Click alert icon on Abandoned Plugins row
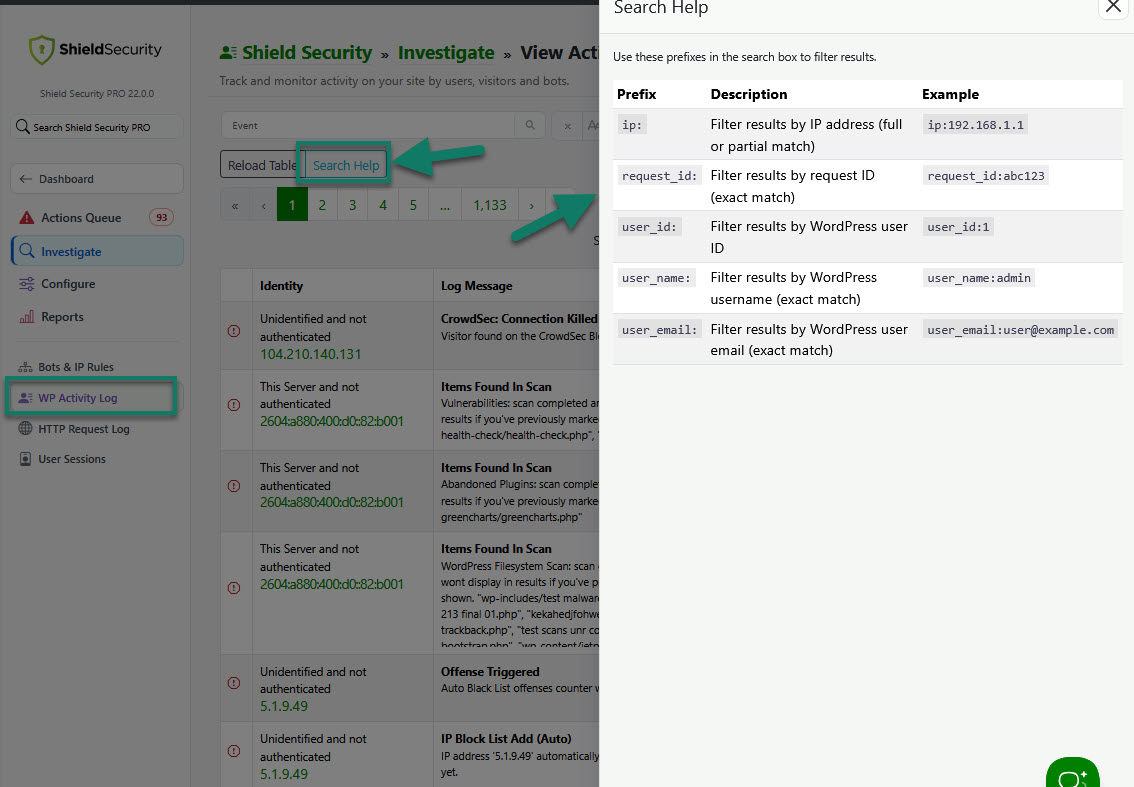Image resolution: width=1134 pixels, height=787 pixels. coord(234,486)
